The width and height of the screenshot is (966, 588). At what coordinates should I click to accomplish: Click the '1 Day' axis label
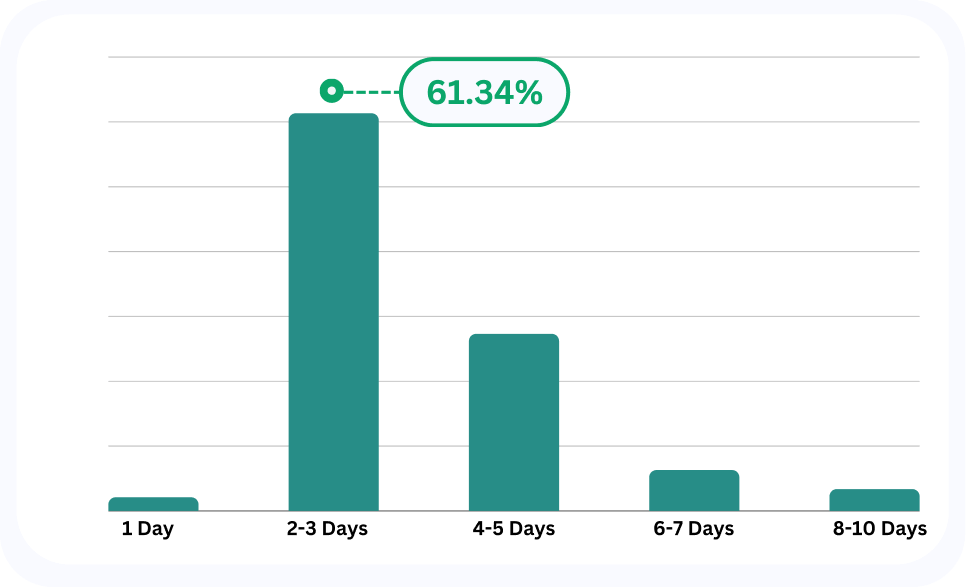coord(148,529)
